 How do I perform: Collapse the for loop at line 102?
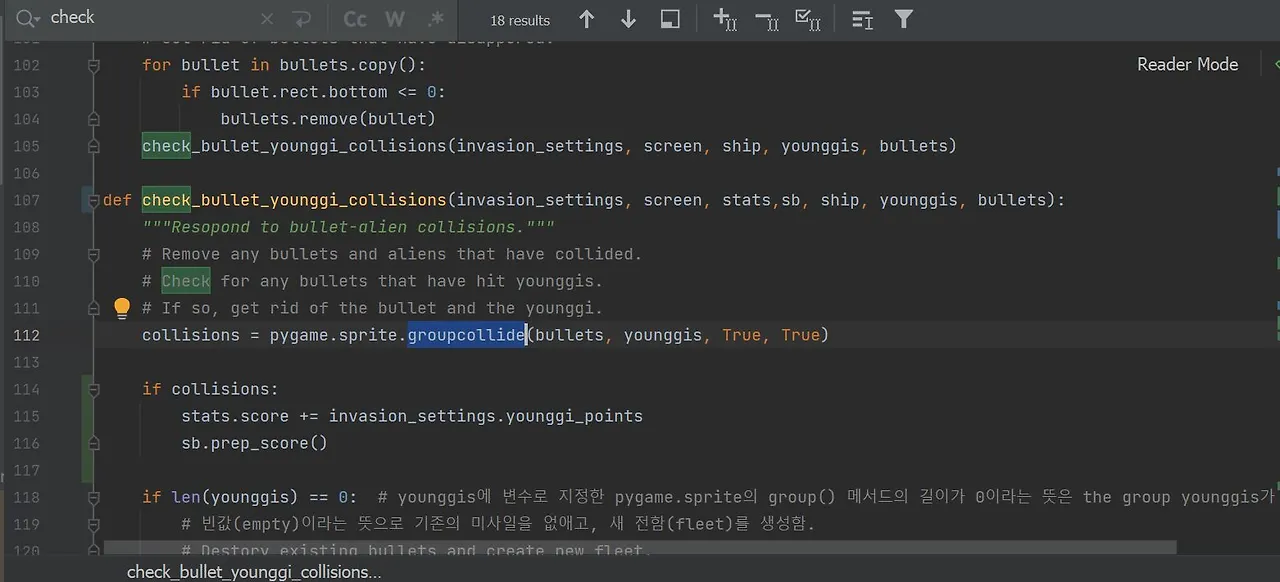94,65
